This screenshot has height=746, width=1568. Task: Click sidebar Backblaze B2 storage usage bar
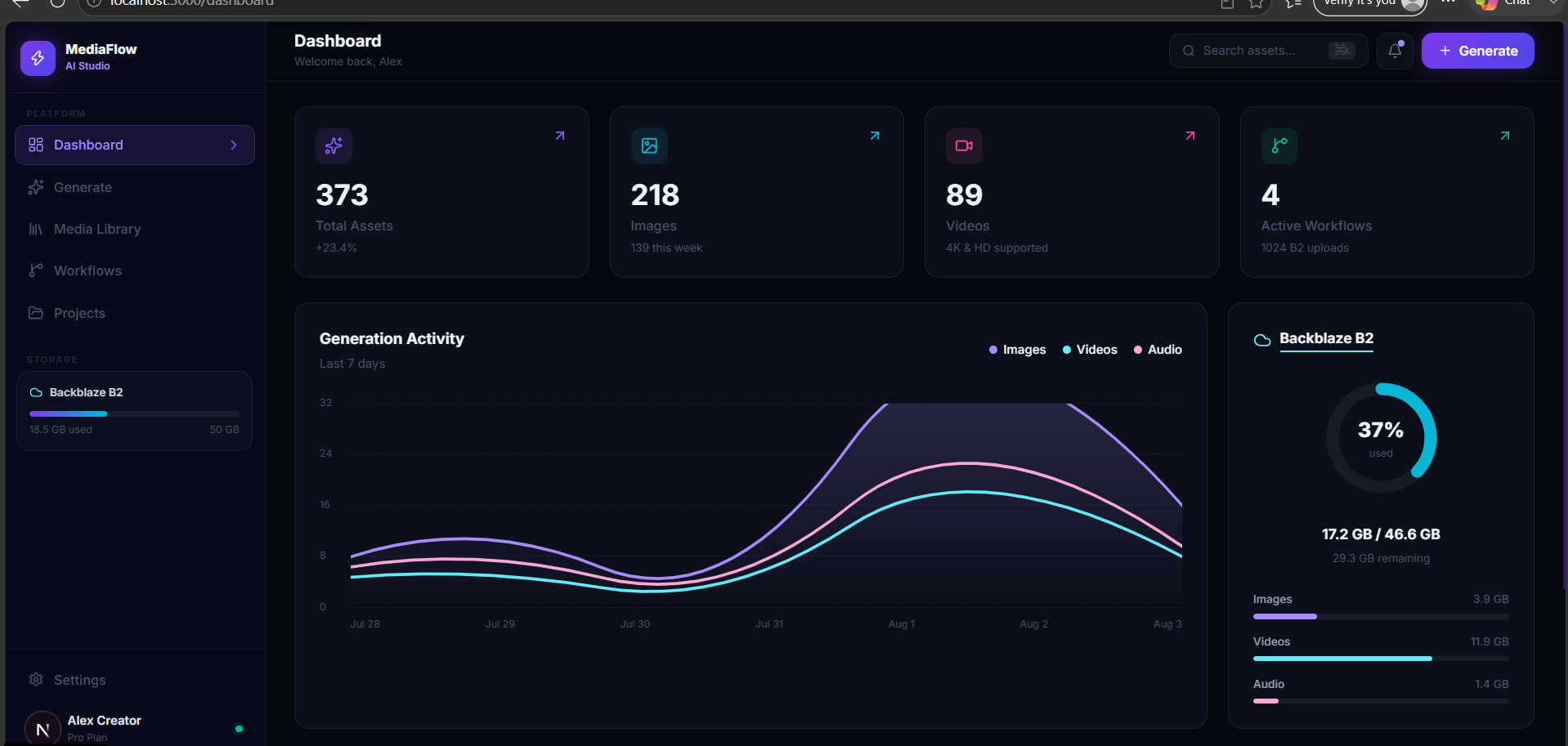[134, 413]
